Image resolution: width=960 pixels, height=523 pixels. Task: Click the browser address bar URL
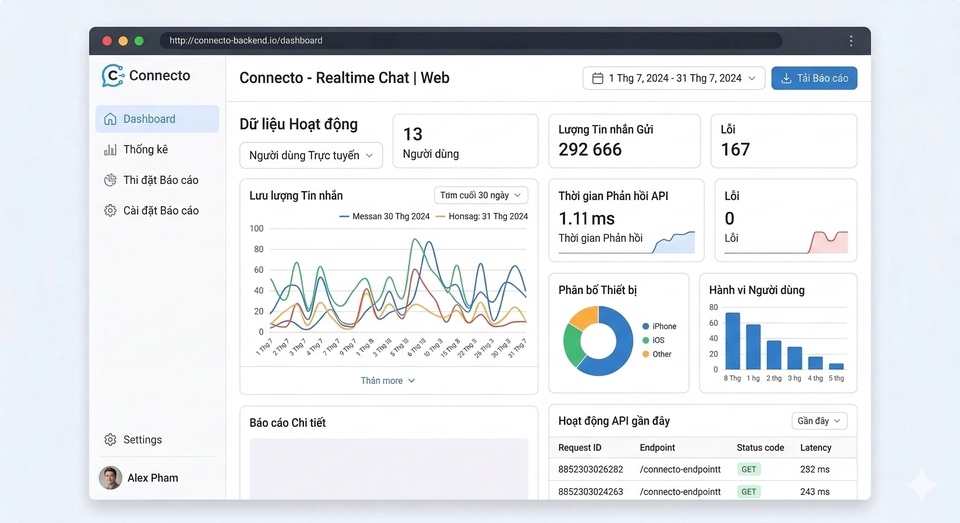click(x=246, y=41)
